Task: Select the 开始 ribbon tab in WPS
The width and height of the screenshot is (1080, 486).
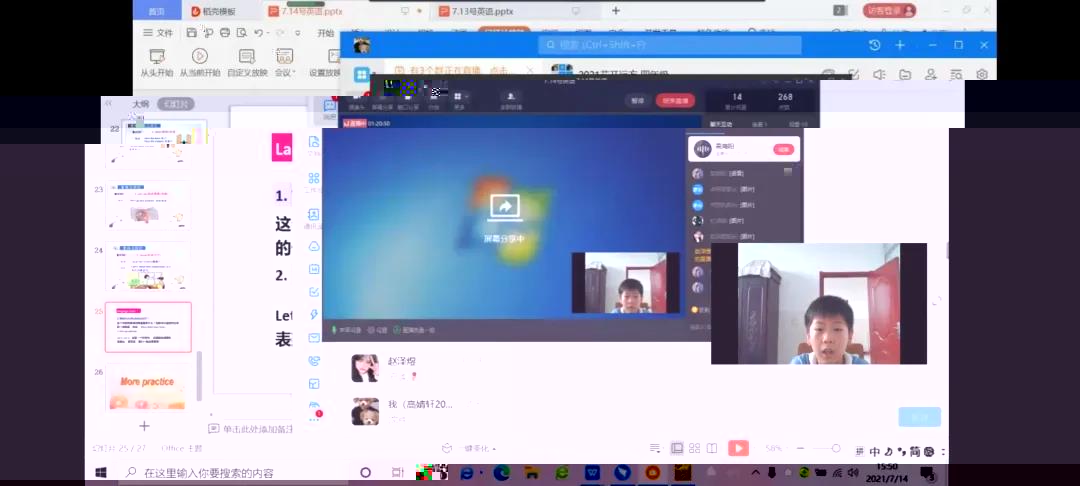Action: tap(325, 33)
